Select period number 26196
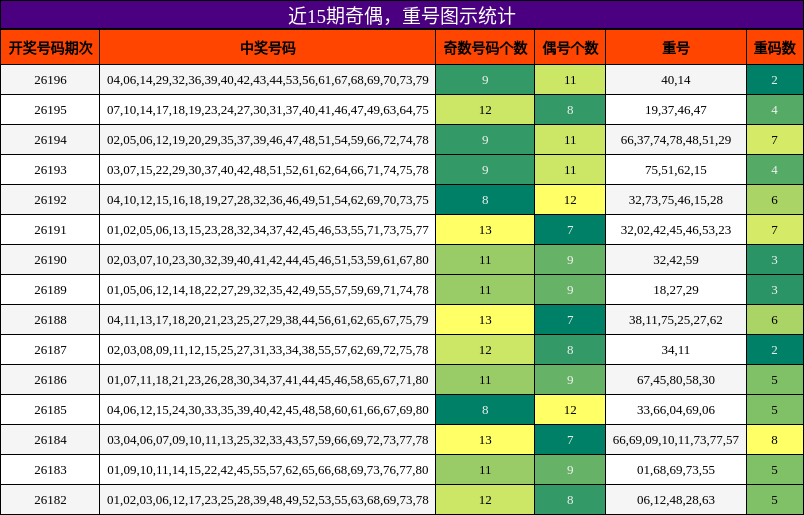The width and height of the screenshot is (804, 515). click(x=50, y=80)
